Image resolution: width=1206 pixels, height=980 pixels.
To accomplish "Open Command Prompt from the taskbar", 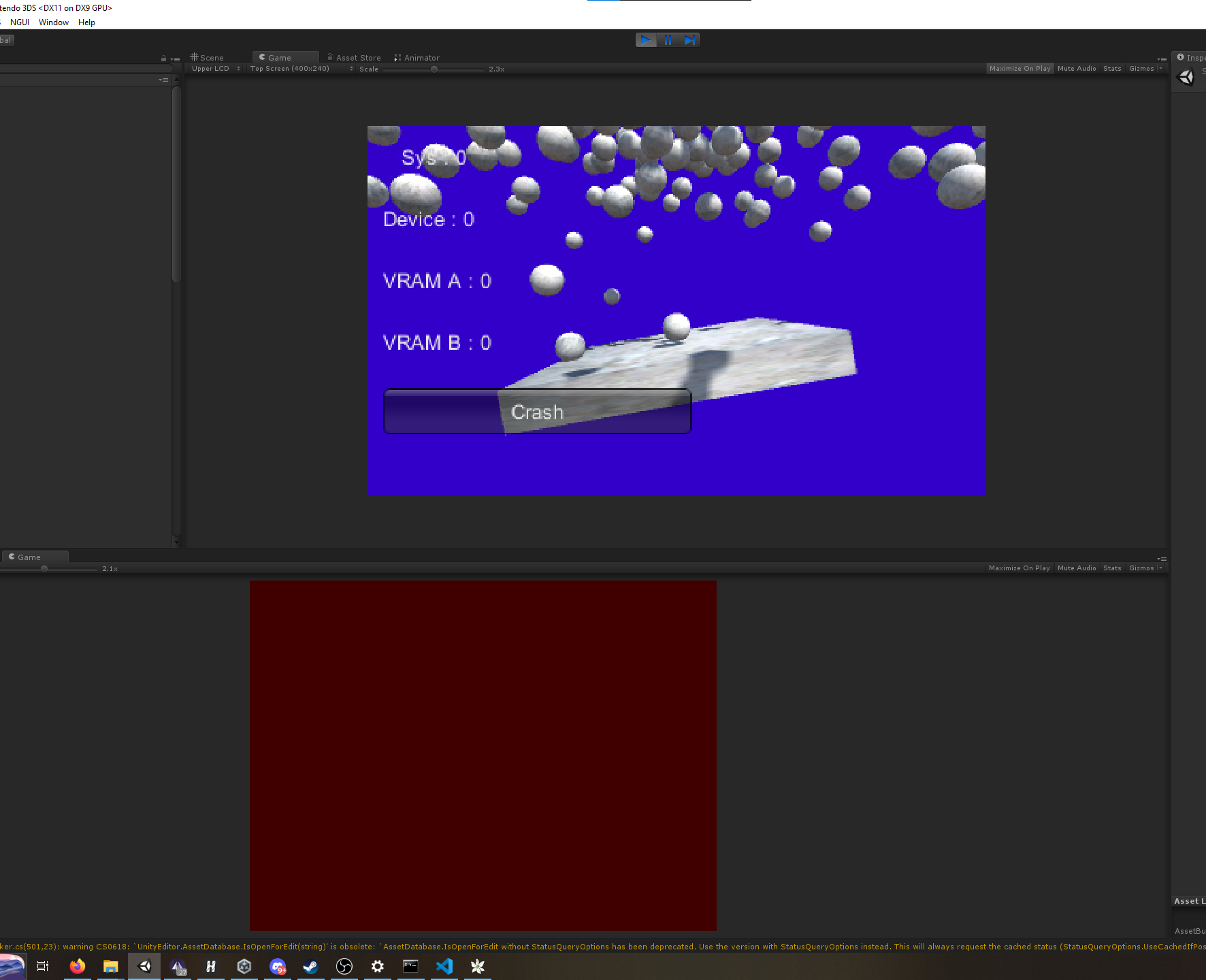I will (410, 966).
